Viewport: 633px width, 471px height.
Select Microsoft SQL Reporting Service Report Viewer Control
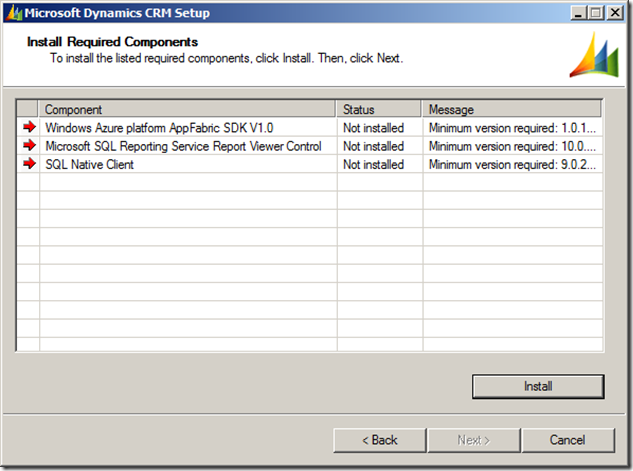(183, 146)
